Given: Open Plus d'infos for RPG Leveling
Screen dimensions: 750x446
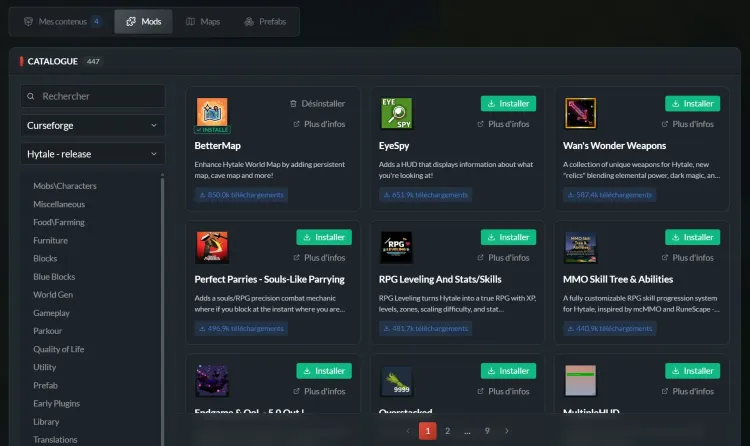Looking at the screenshot, I should pyautogui.click(x=503, y=257).
